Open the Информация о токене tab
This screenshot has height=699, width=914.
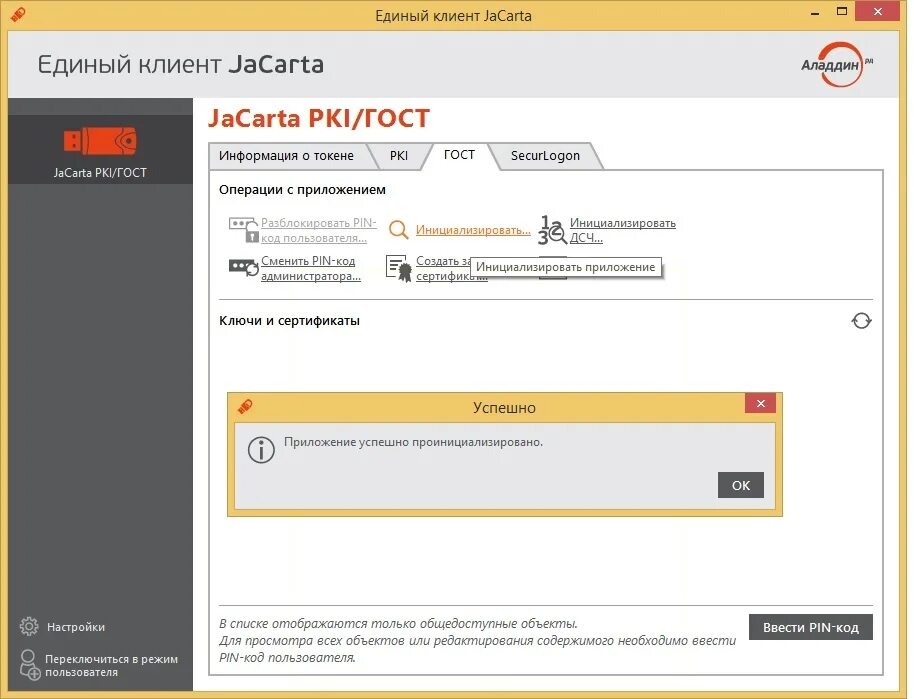click(286, 156)
